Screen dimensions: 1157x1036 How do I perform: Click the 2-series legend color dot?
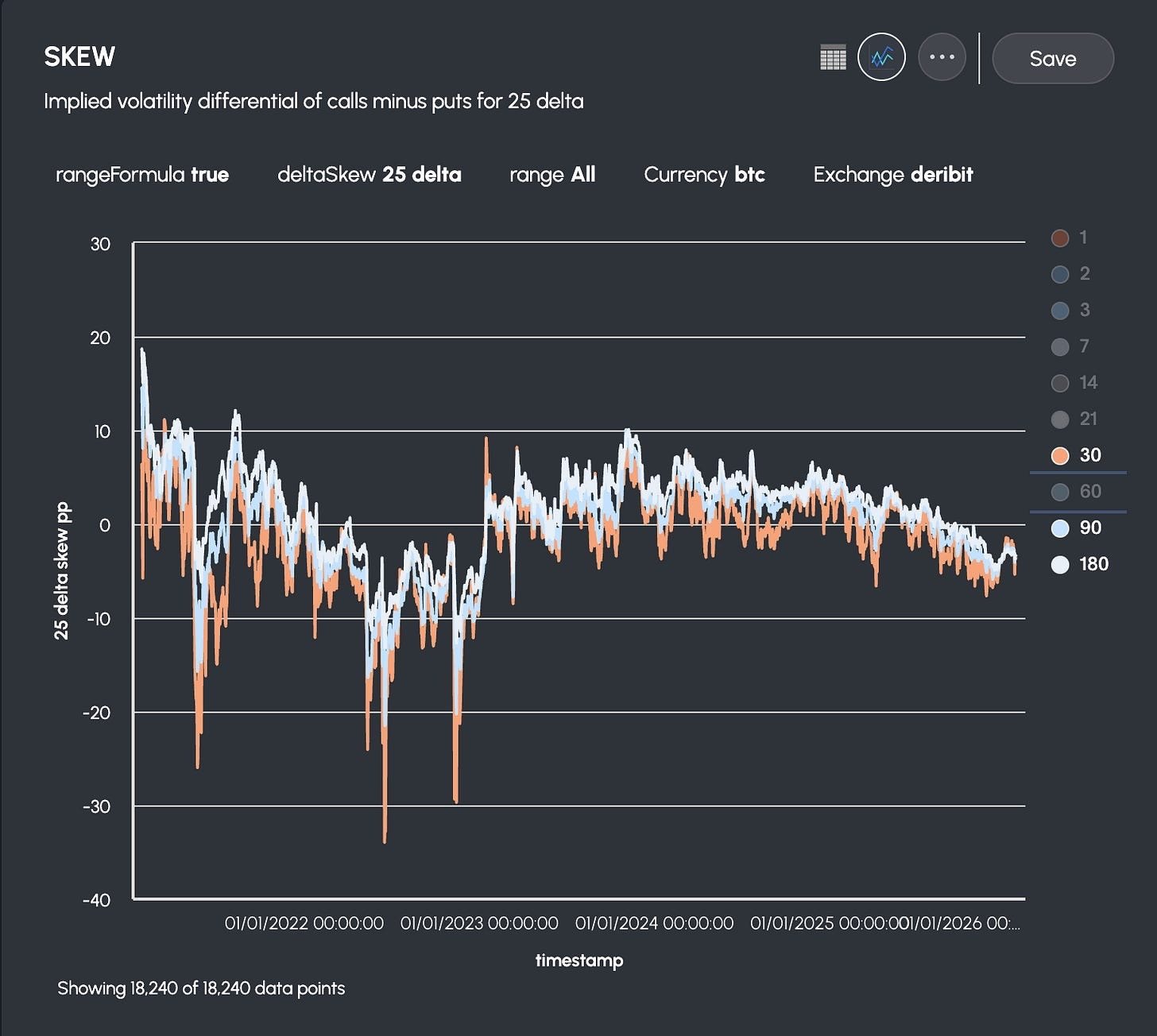click(1058, 273)
